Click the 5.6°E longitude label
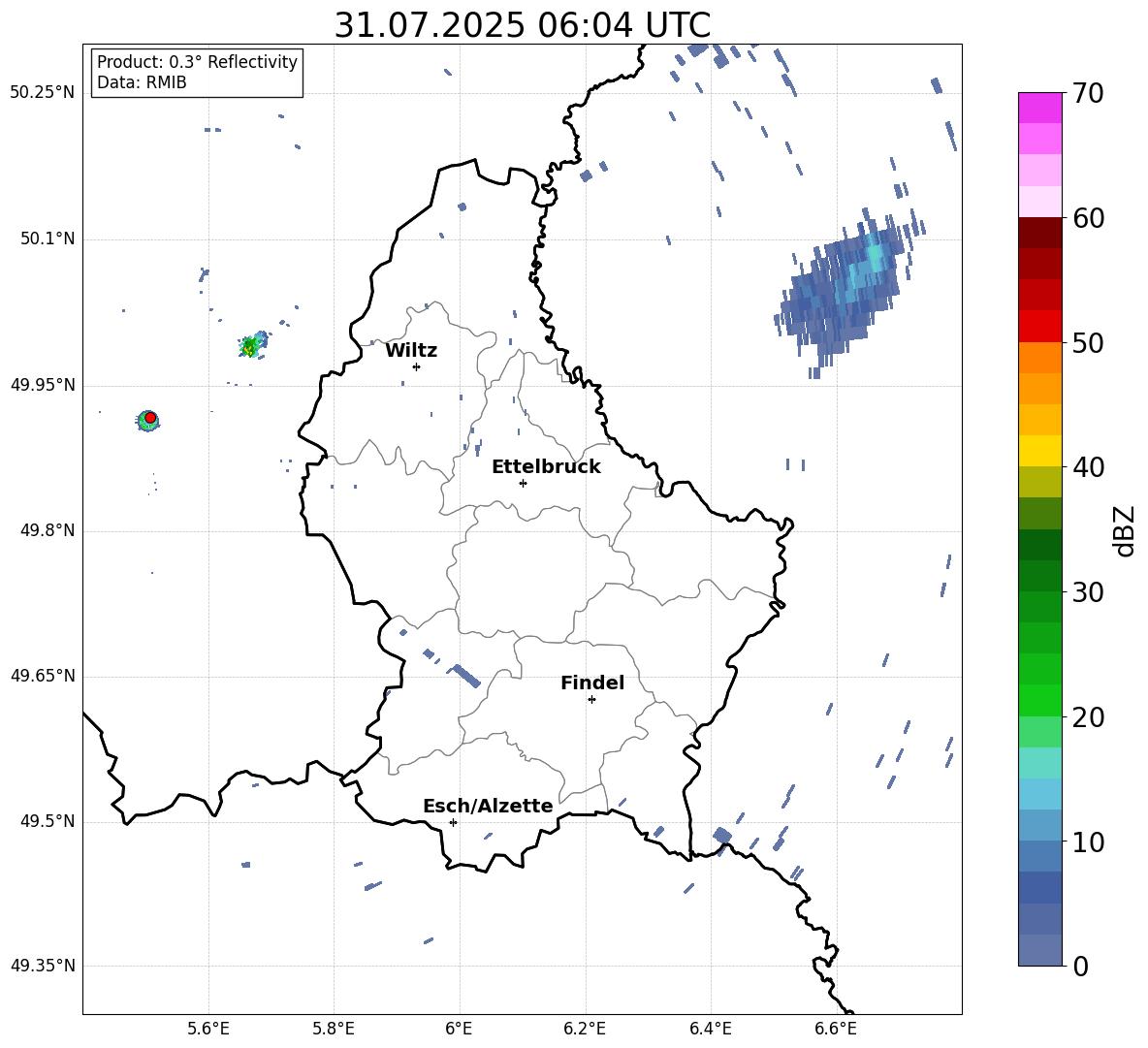The image size is (1148, 1048). [208, 1029]
